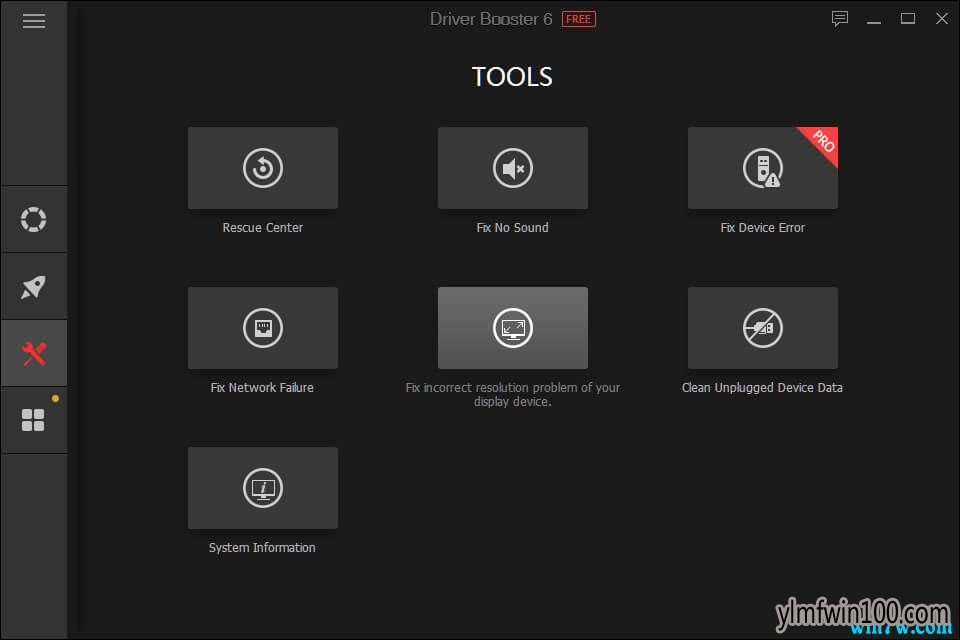This screenshot has height=640, width=960.
Task: Open the Clean Unplugged Device Data tile
Action: [x=762, y=328]
